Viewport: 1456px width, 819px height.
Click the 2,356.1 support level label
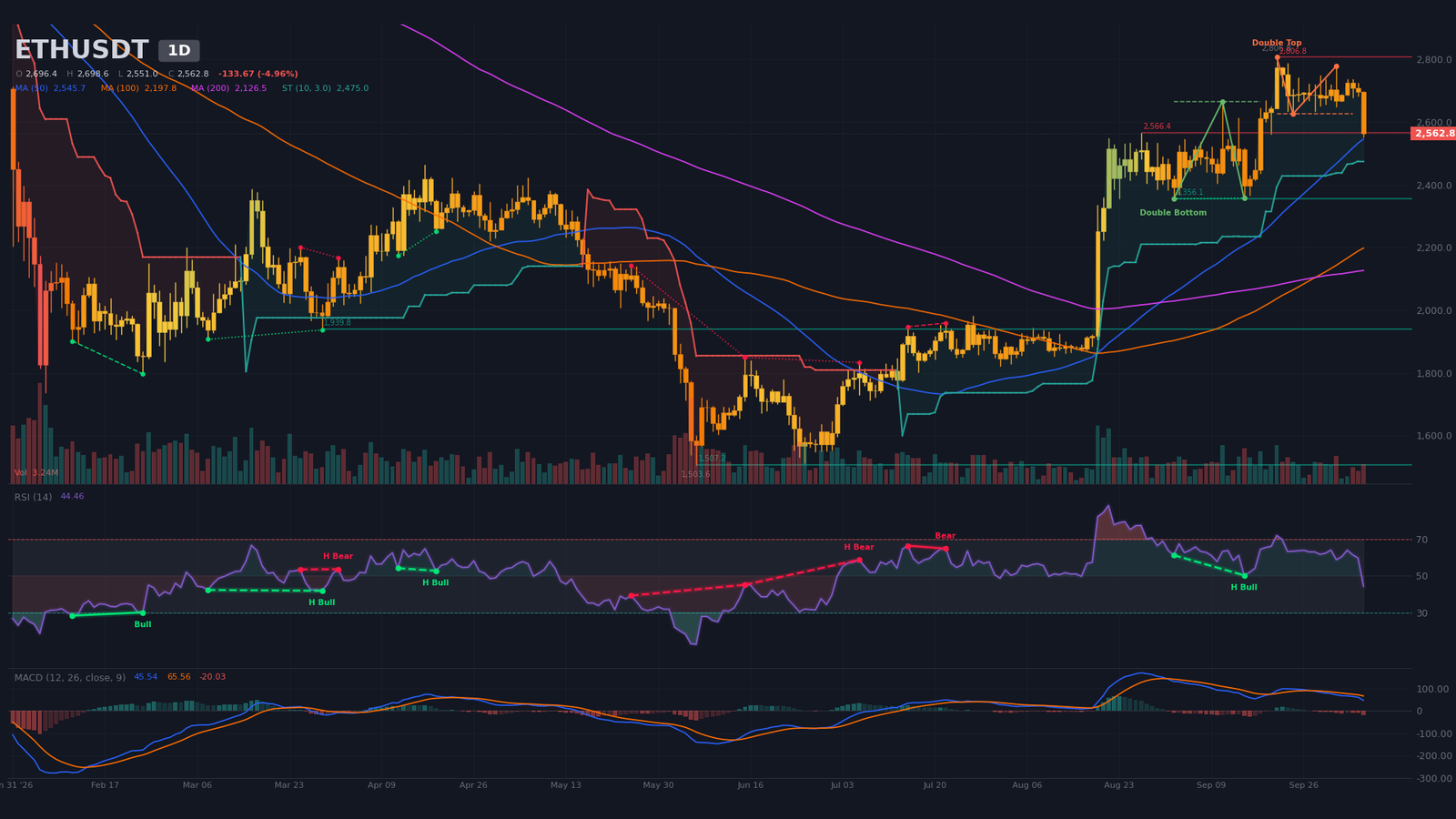click(1189, 193)
